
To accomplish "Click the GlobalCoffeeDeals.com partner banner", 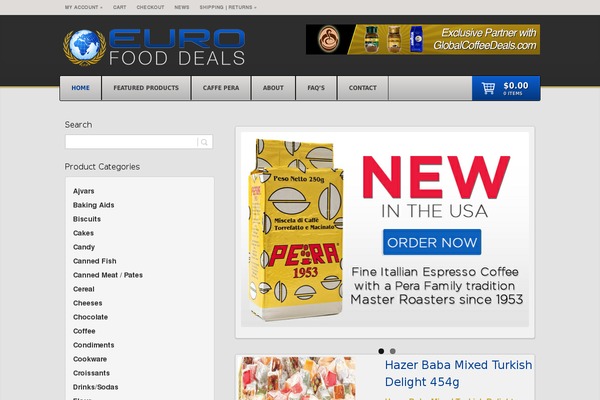I will point(423,39).
